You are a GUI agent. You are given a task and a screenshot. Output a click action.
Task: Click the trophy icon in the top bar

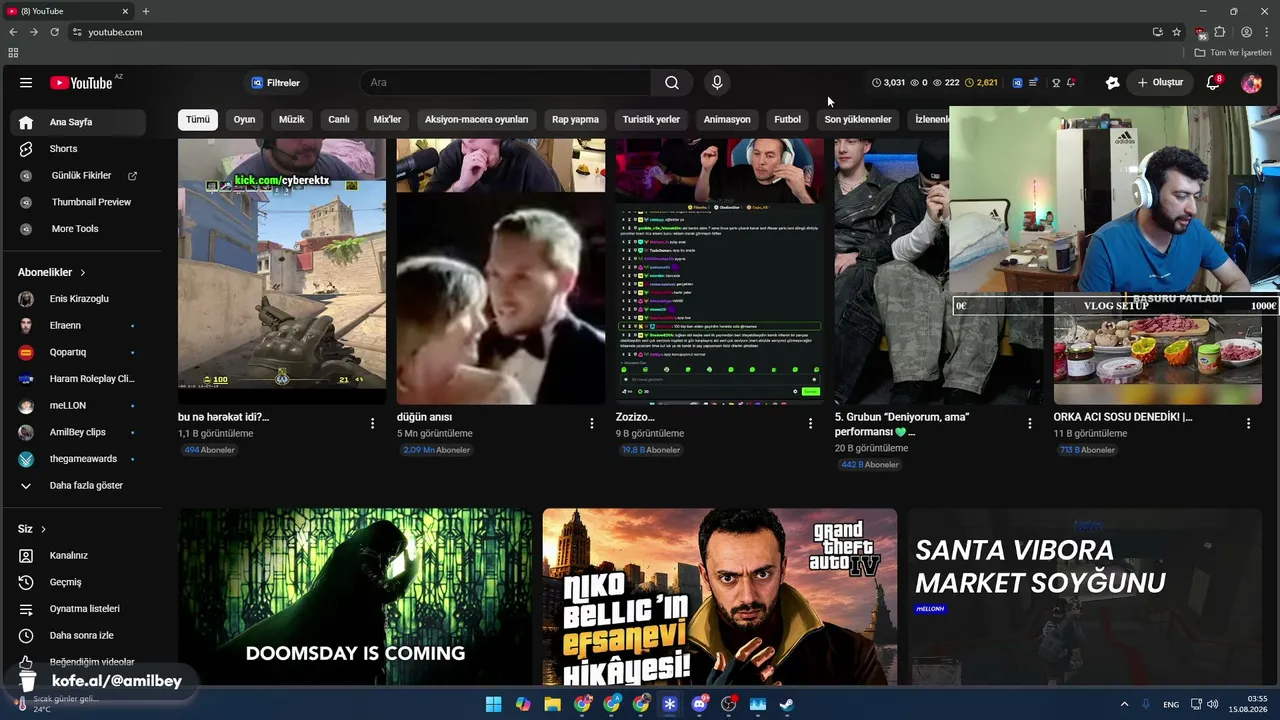pos(1055,83)
